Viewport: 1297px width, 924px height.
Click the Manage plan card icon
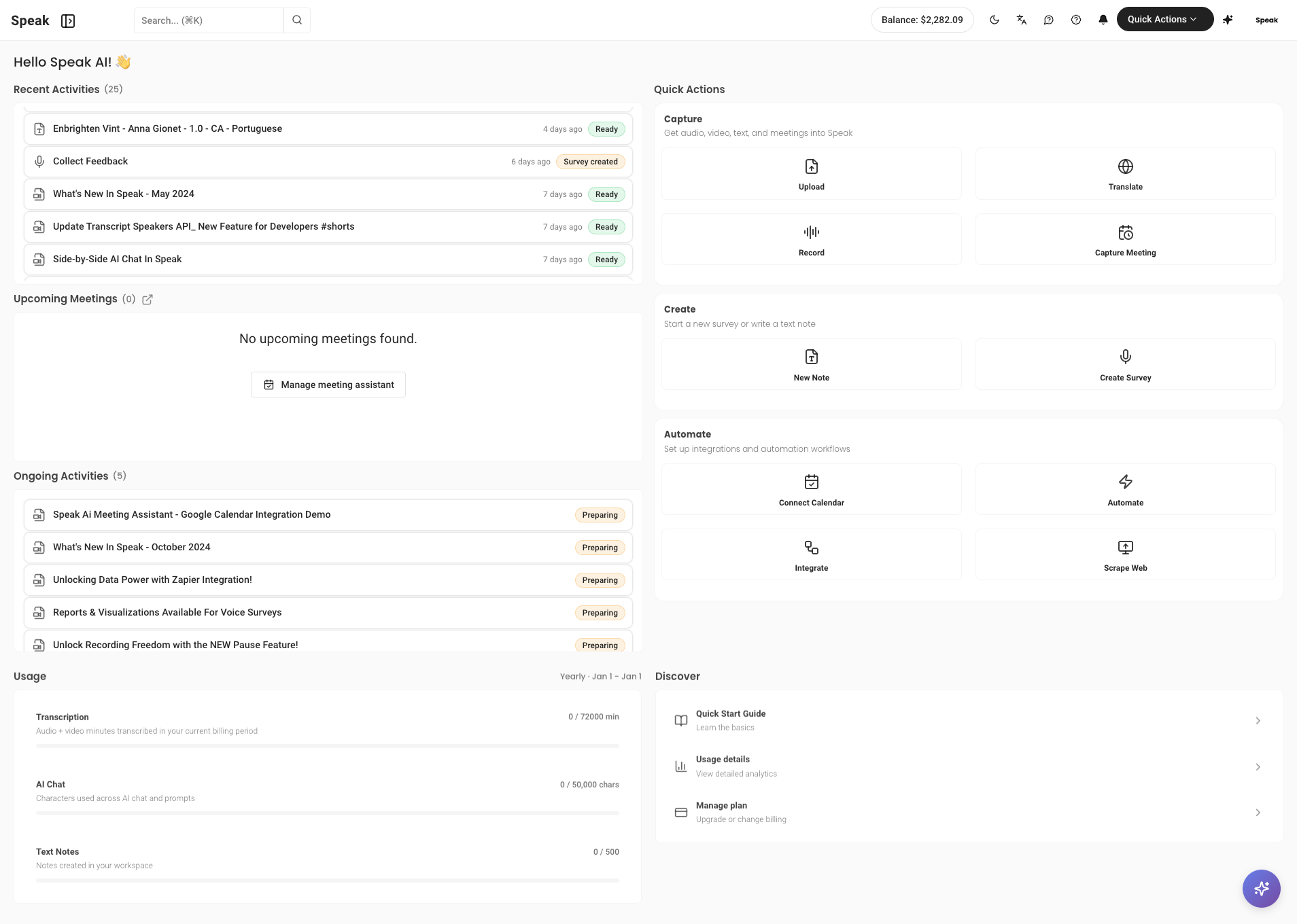(x=681, y=813)
